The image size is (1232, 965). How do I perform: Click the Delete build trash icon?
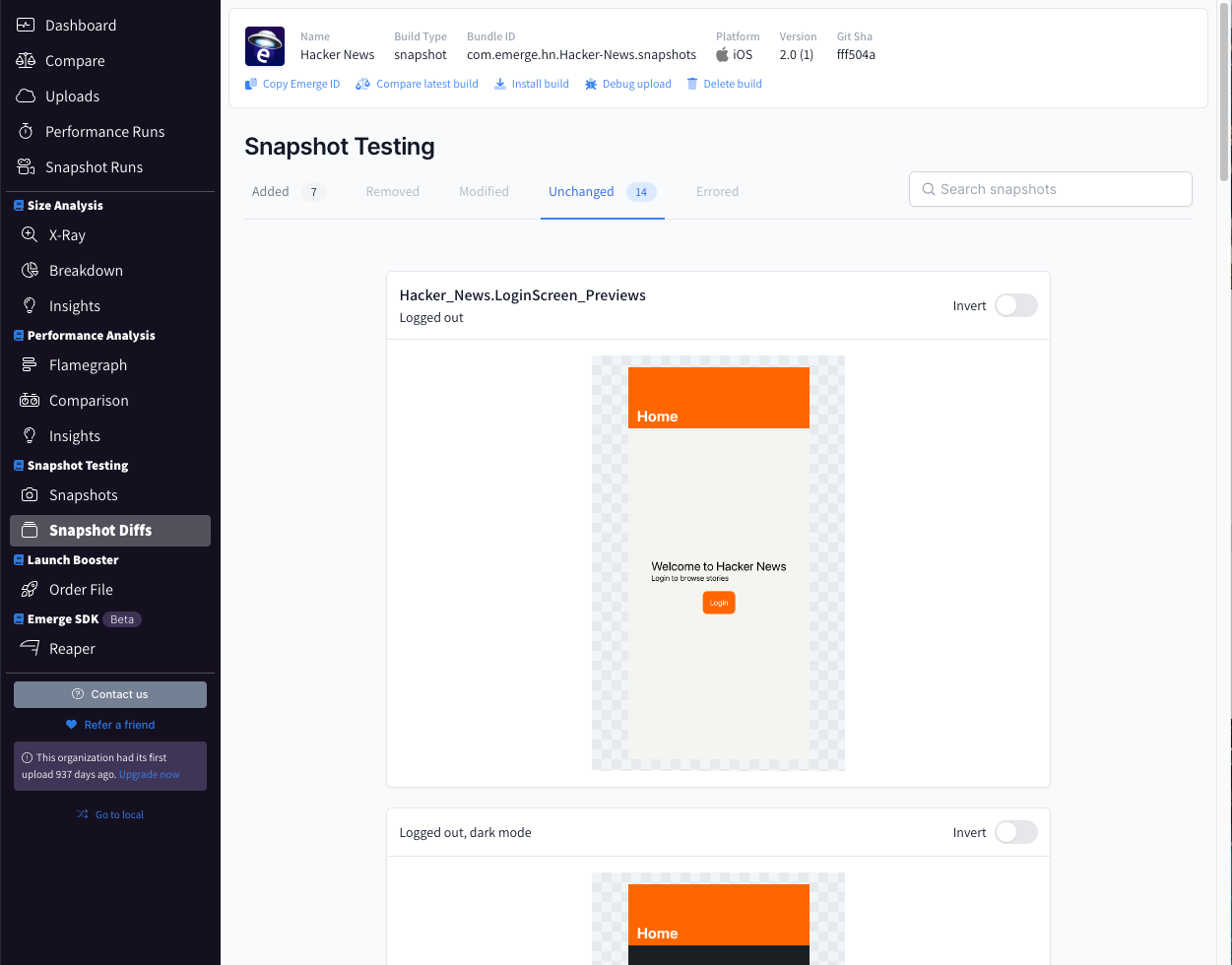coord(692,84)
